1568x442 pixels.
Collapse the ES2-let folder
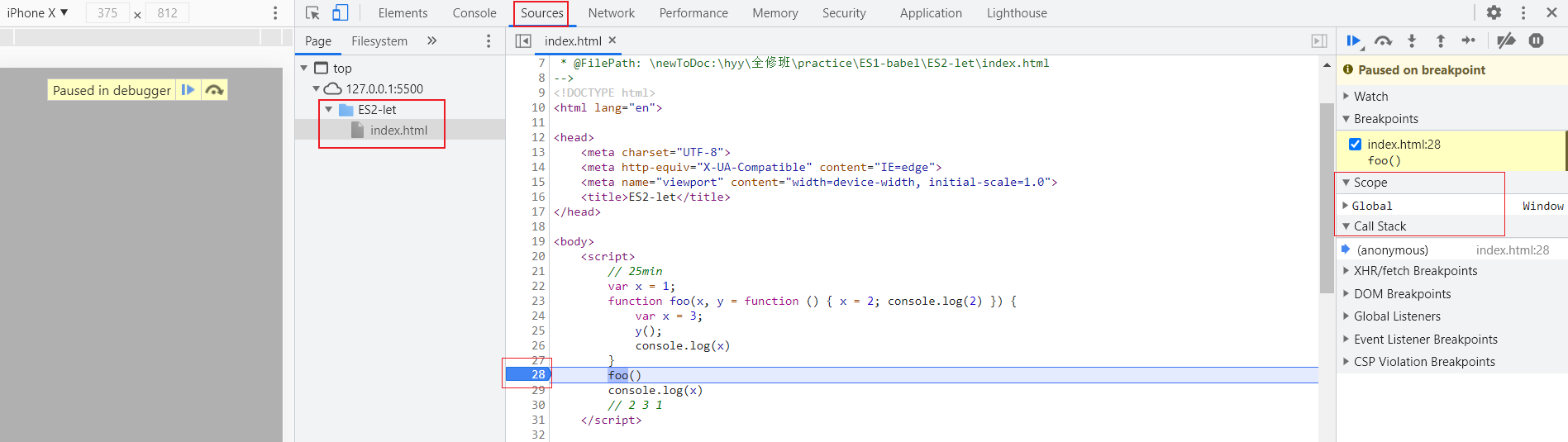point(328,109)
